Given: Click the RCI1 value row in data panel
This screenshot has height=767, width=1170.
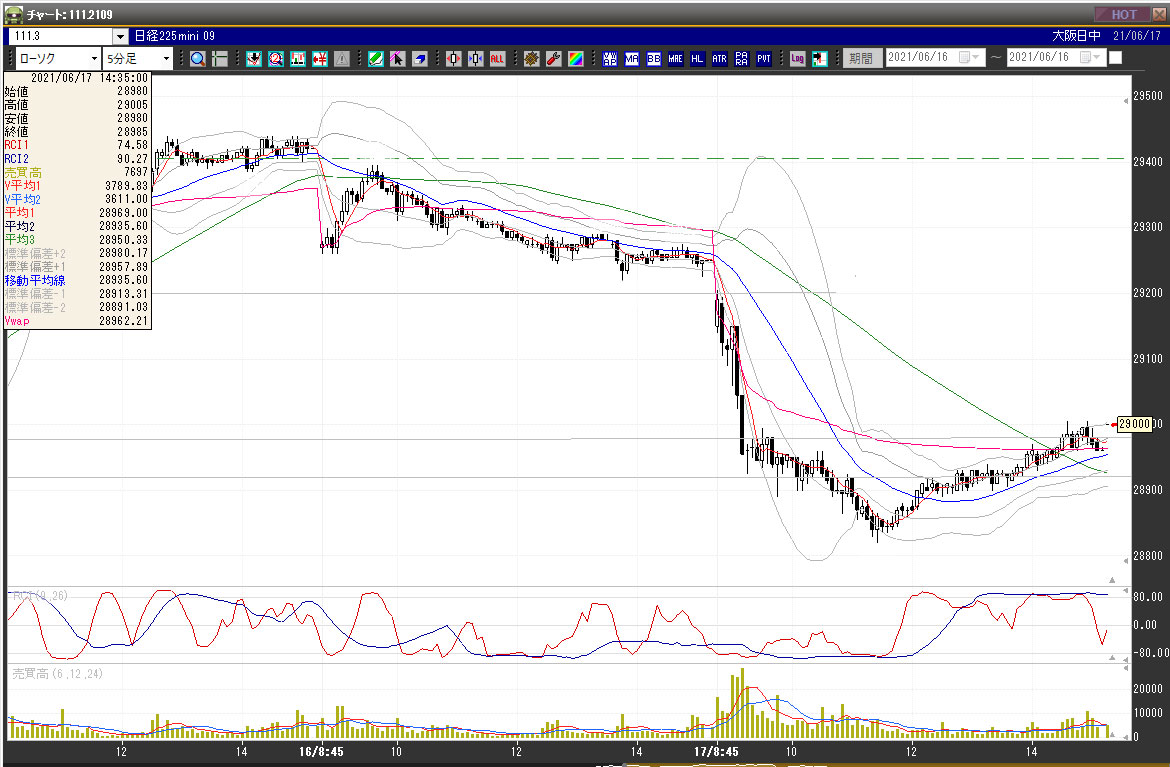Looking at the screenshot, I should (x=77, y=145).
